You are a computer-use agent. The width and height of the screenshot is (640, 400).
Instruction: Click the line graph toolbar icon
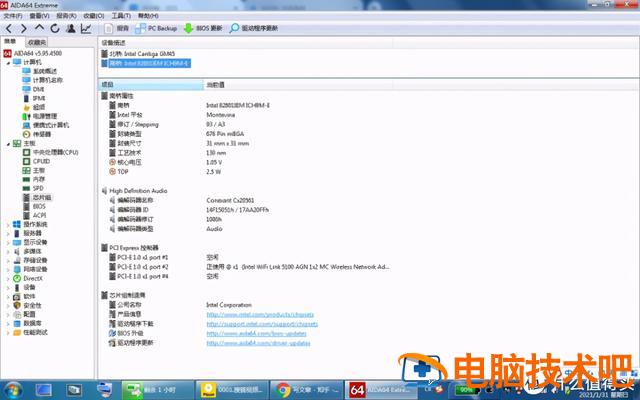click(86, 28)
